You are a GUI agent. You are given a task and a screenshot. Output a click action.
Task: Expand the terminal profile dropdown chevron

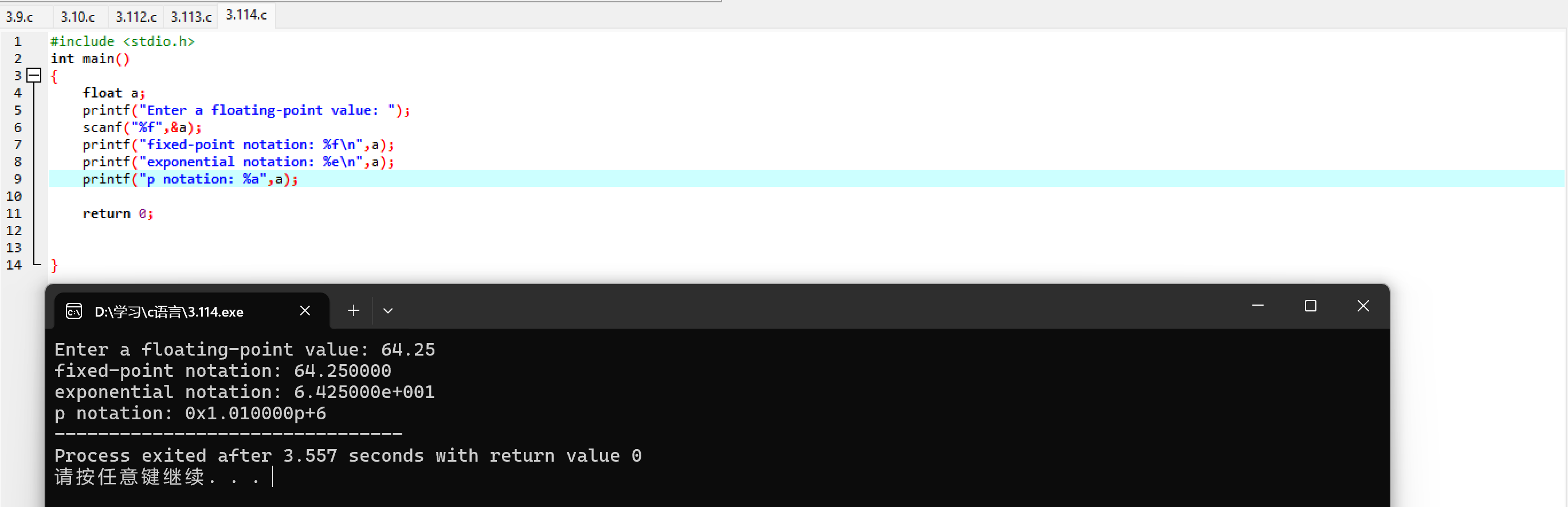388,311
